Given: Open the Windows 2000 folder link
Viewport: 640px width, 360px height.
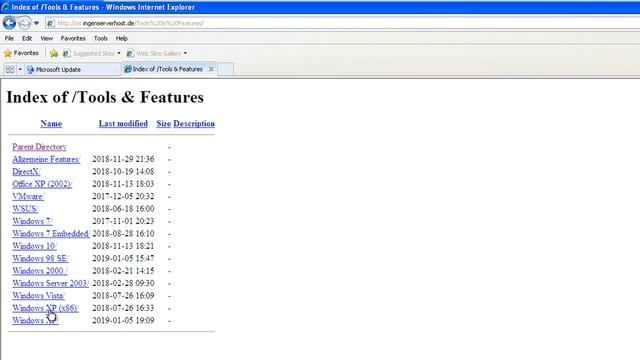Looking at the screenshot, I should (40, 271).
